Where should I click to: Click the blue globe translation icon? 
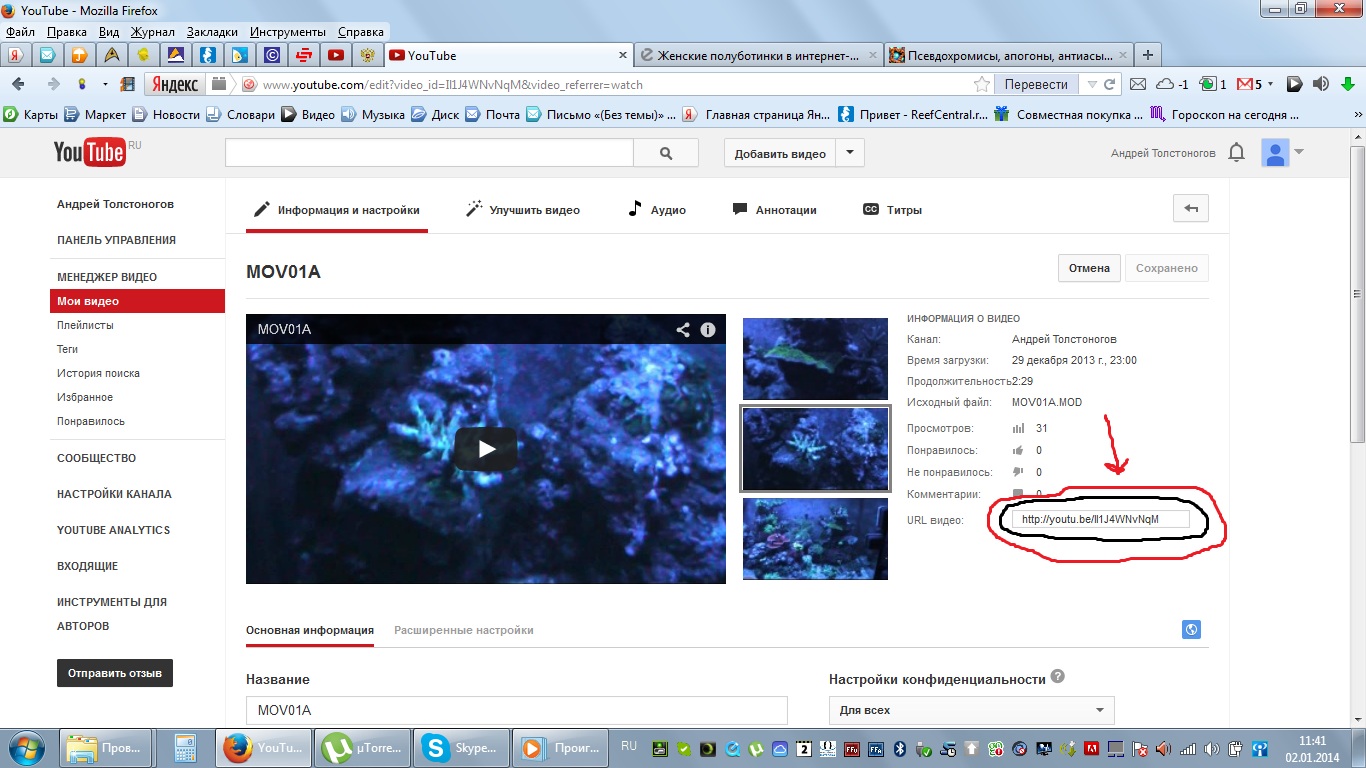tap(1190, 630)
